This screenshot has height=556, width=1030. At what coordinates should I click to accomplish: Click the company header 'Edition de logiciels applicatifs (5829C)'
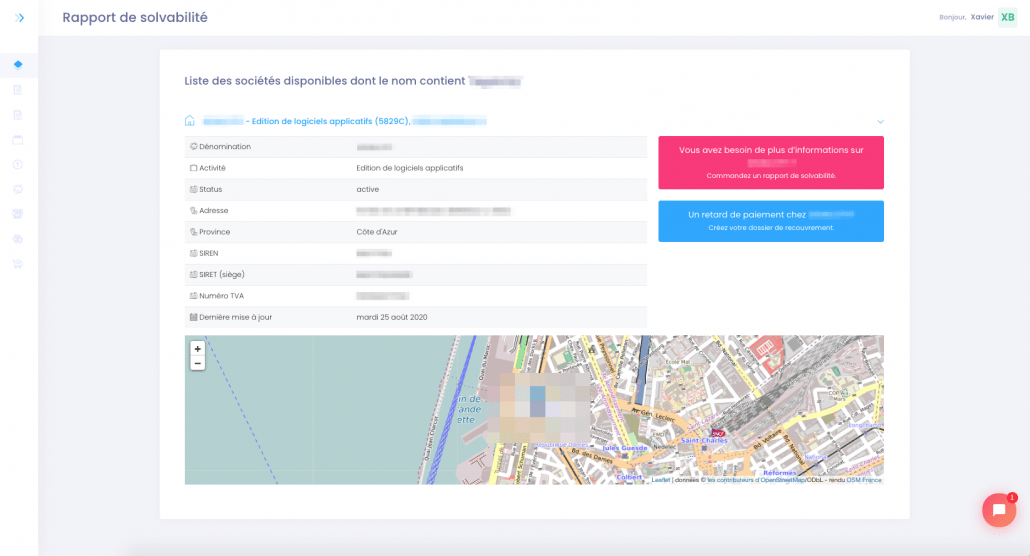[x=330, y=121]
